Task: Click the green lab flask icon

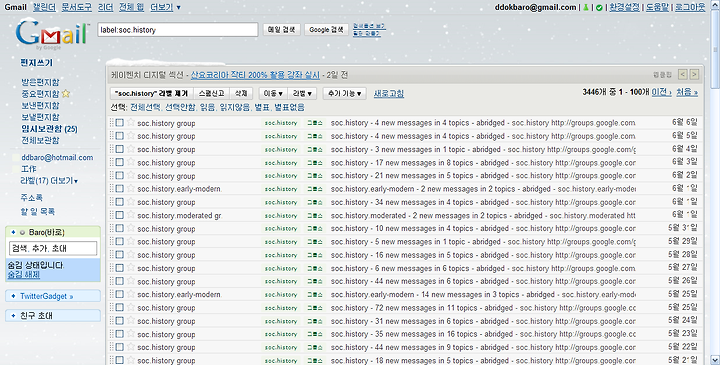Action: click(x=586, y=7)
